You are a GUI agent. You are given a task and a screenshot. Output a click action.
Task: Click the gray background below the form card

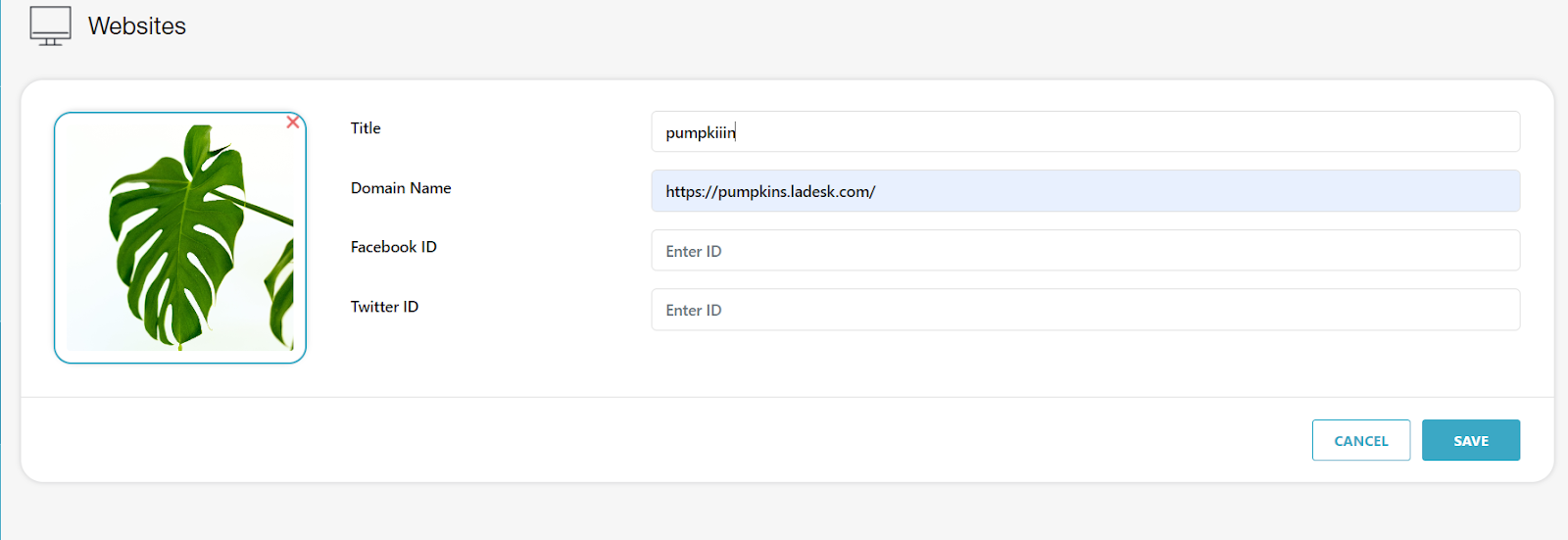click(784, 512)
